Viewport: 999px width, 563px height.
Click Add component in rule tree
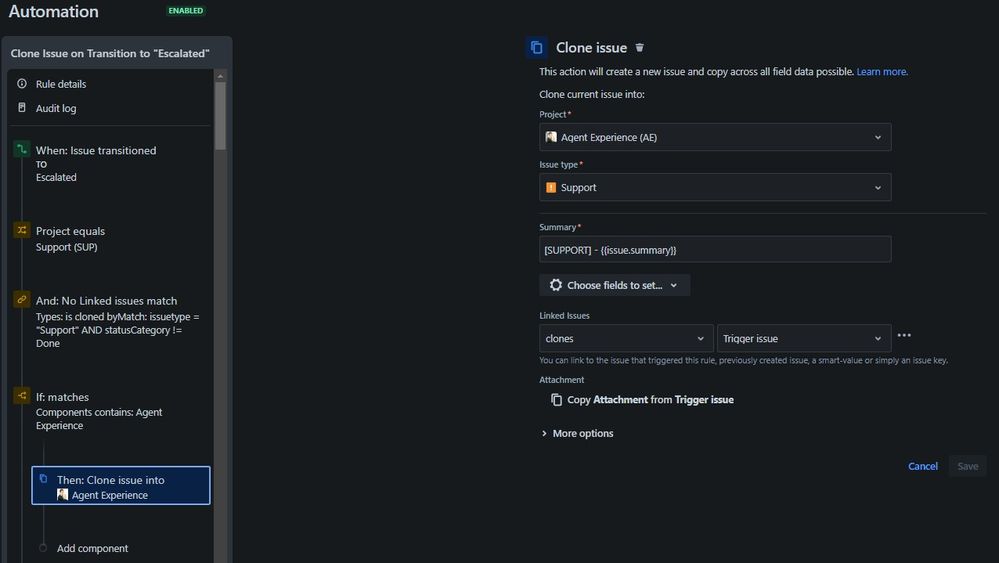click(x=92, y=548)
